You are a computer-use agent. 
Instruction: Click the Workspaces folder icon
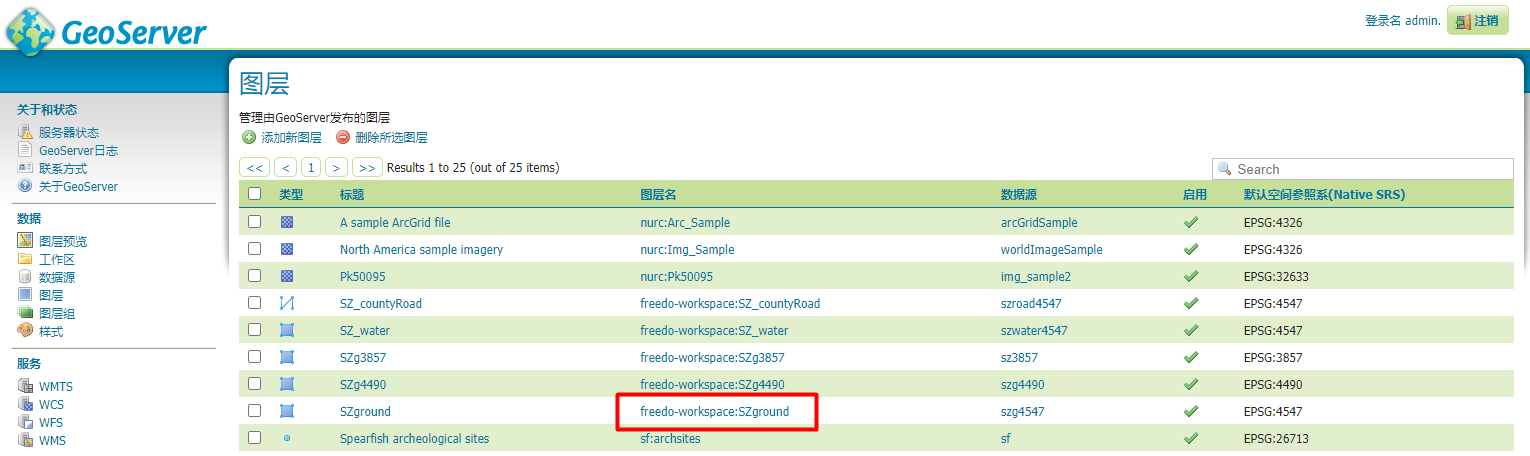tap(25, 258)
